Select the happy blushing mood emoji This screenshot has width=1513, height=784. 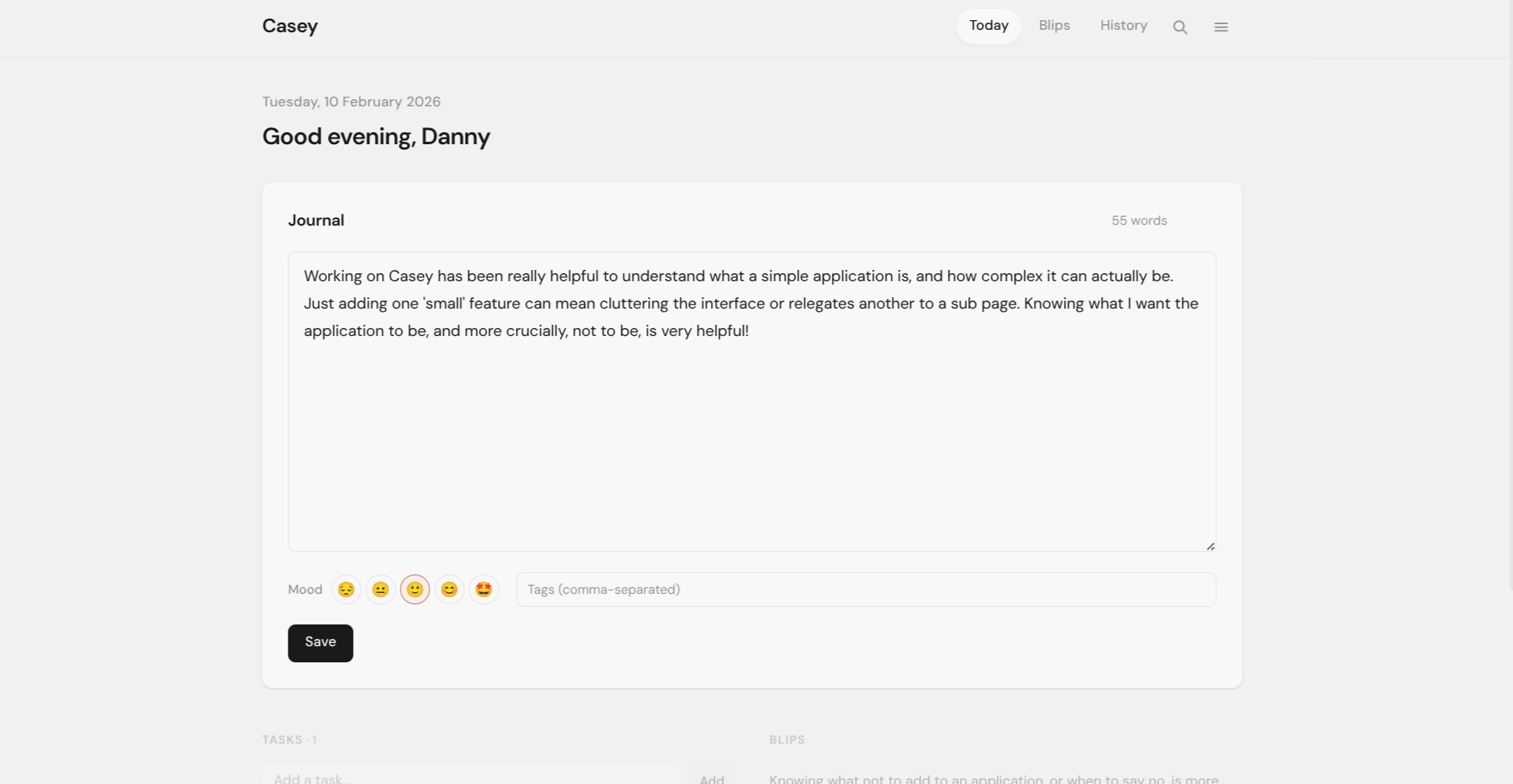click(x=450, y=589)
